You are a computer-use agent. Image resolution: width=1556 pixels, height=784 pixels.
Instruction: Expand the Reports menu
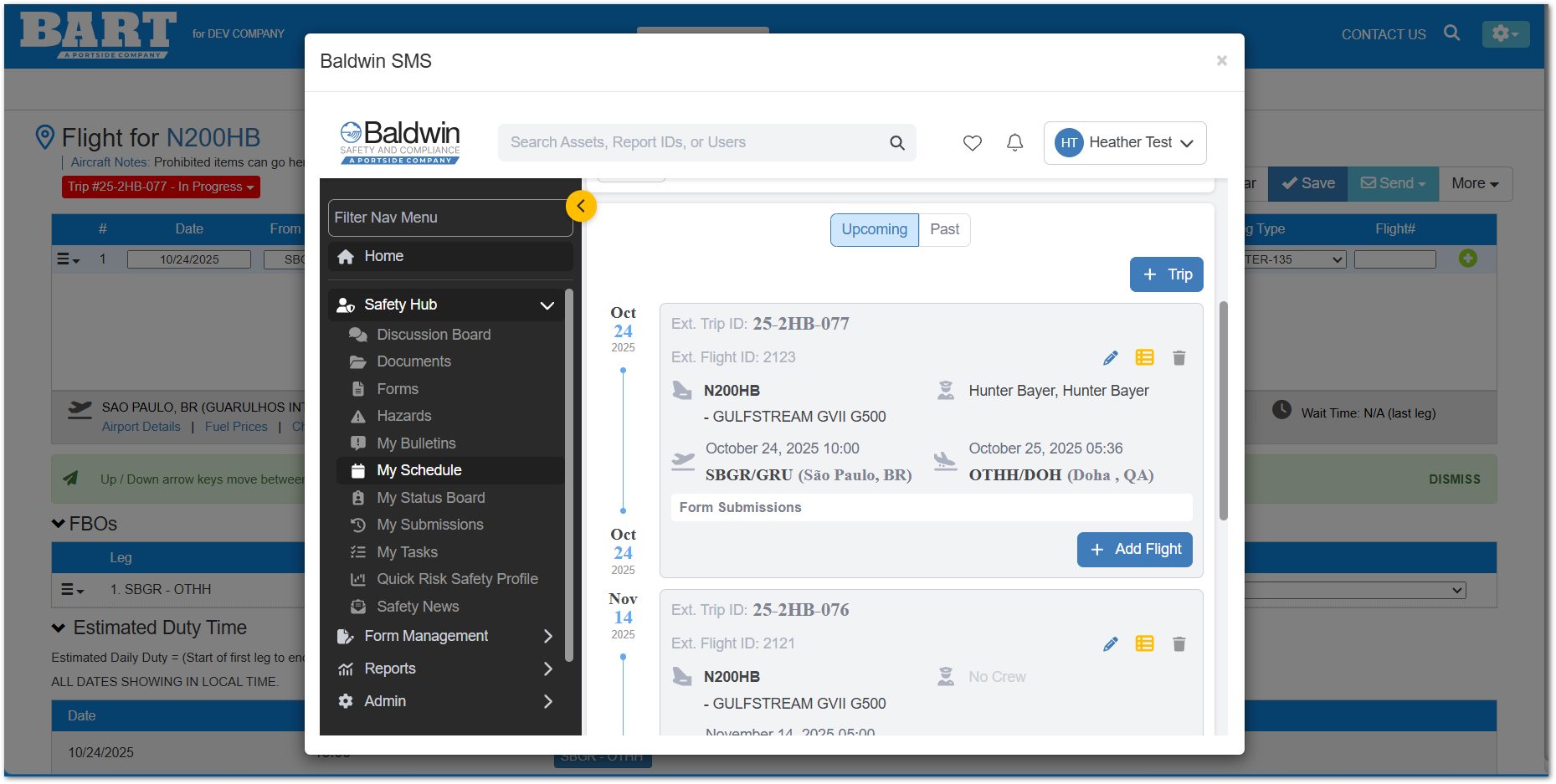[547, 669]
